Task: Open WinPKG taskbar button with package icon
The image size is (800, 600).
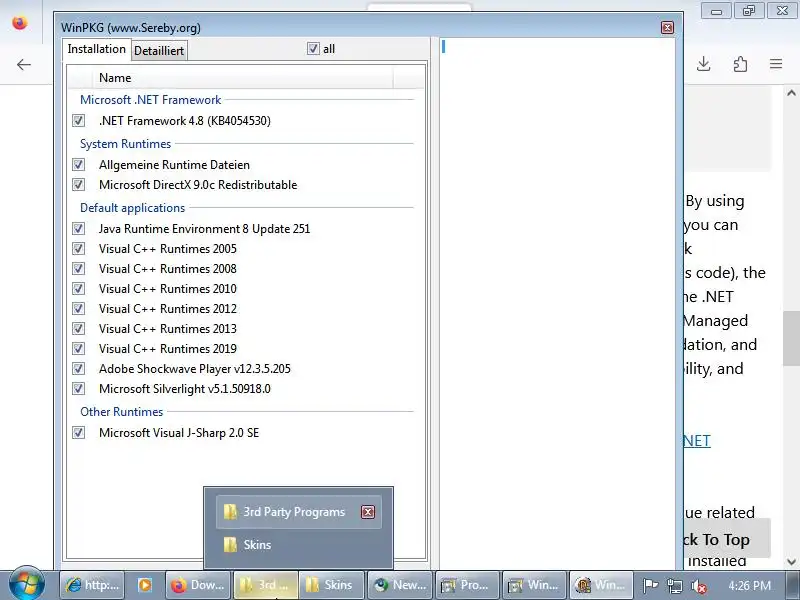Action: coord(602,585)
